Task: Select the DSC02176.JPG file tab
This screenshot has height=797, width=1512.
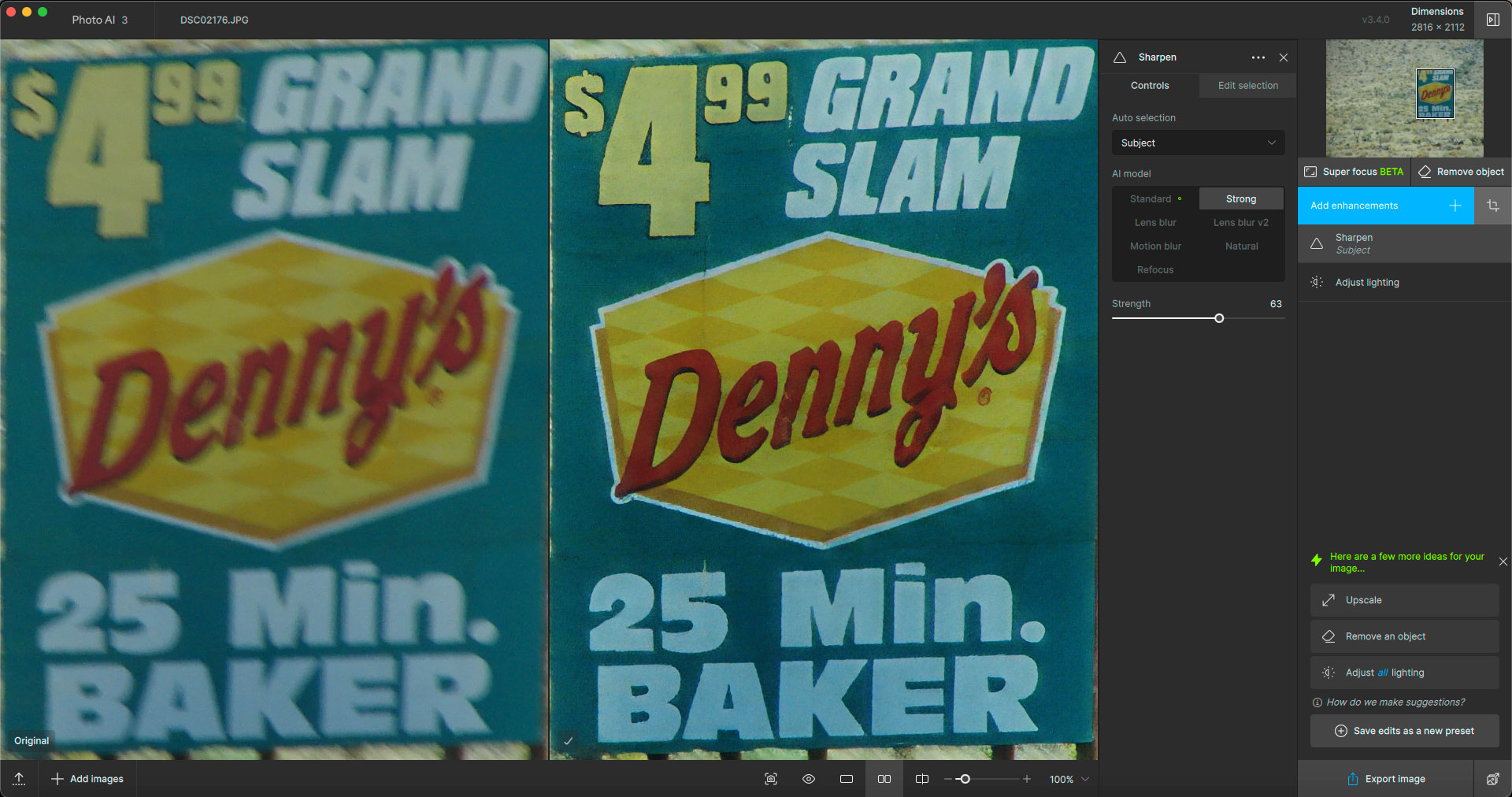Action: click(x=214, y=20)
